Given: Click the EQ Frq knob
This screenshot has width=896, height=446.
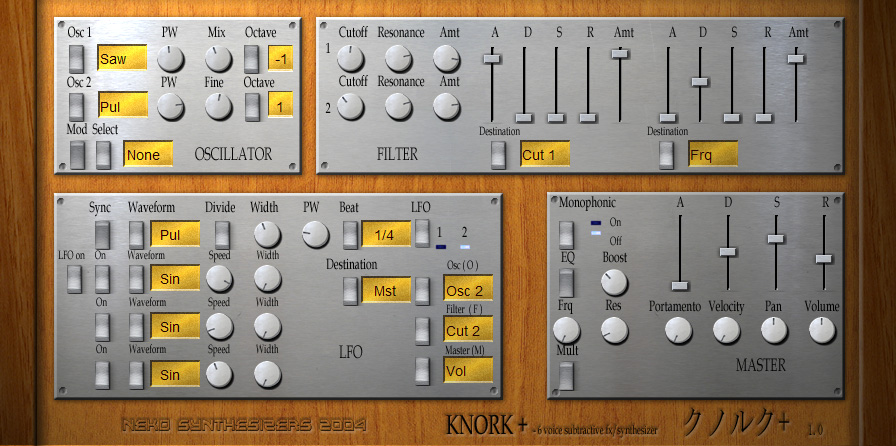Looking at the screenshot, I should [x=566, y=330].
